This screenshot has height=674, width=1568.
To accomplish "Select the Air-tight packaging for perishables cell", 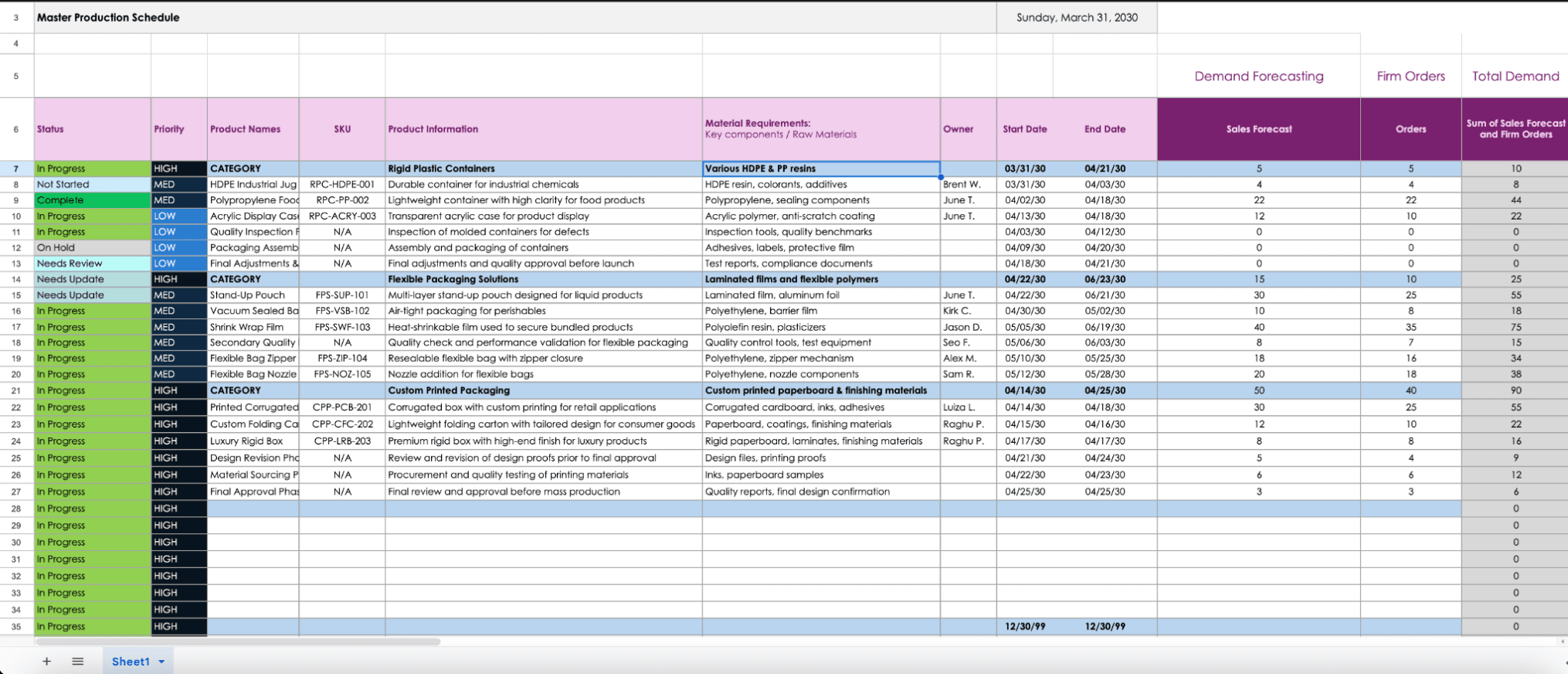I will coord(544,311).
